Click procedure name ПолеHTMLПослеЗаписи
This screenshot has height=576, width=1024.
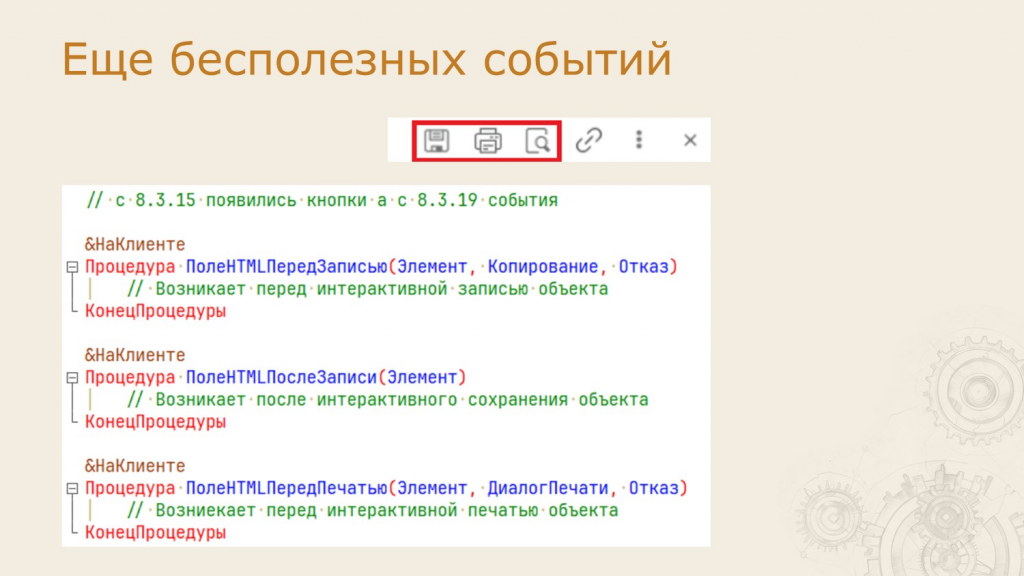[281, 377]
